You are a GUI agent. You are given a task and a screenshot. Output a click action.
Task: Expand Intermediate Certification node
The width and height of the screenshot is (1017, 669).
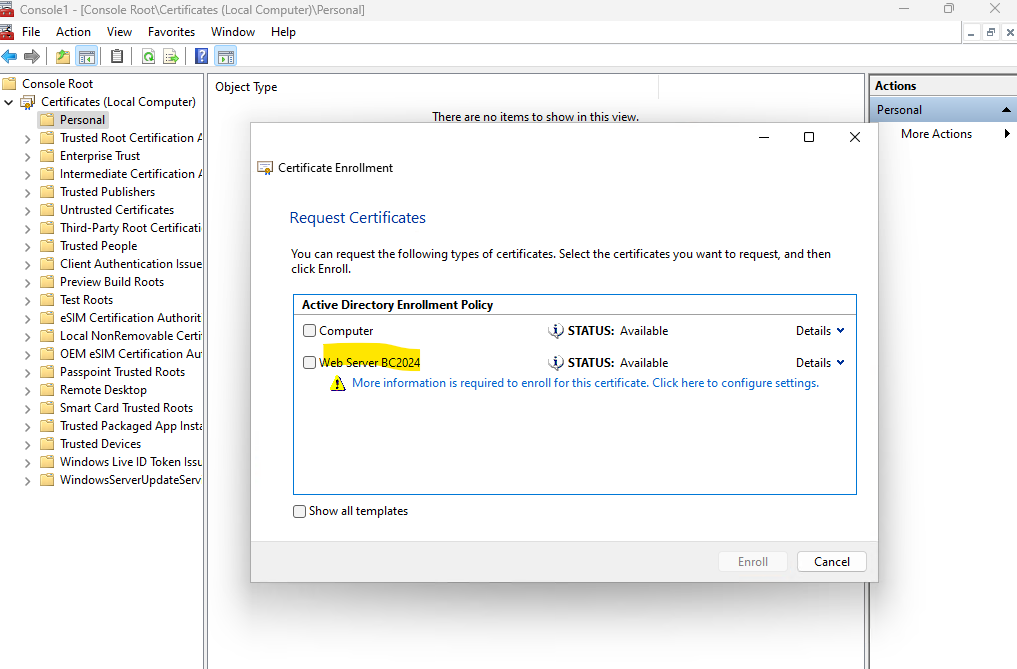pyautogui.click(x=27, y=175)
